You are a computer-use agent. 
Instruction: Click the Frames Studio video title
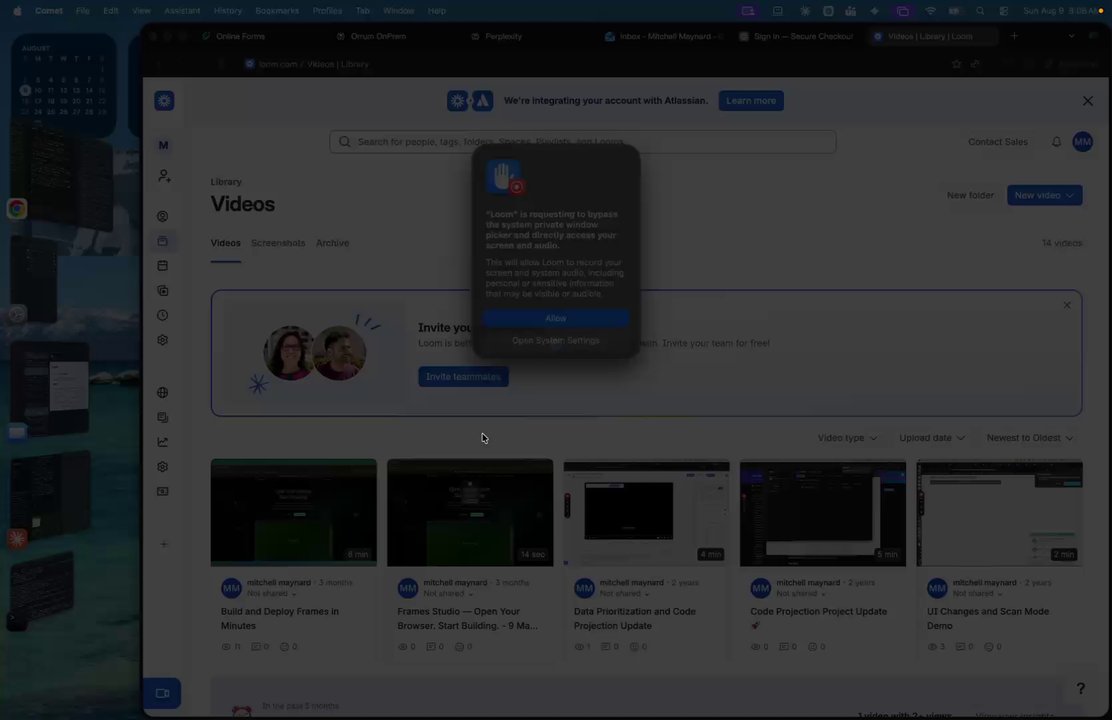[467, 619]
